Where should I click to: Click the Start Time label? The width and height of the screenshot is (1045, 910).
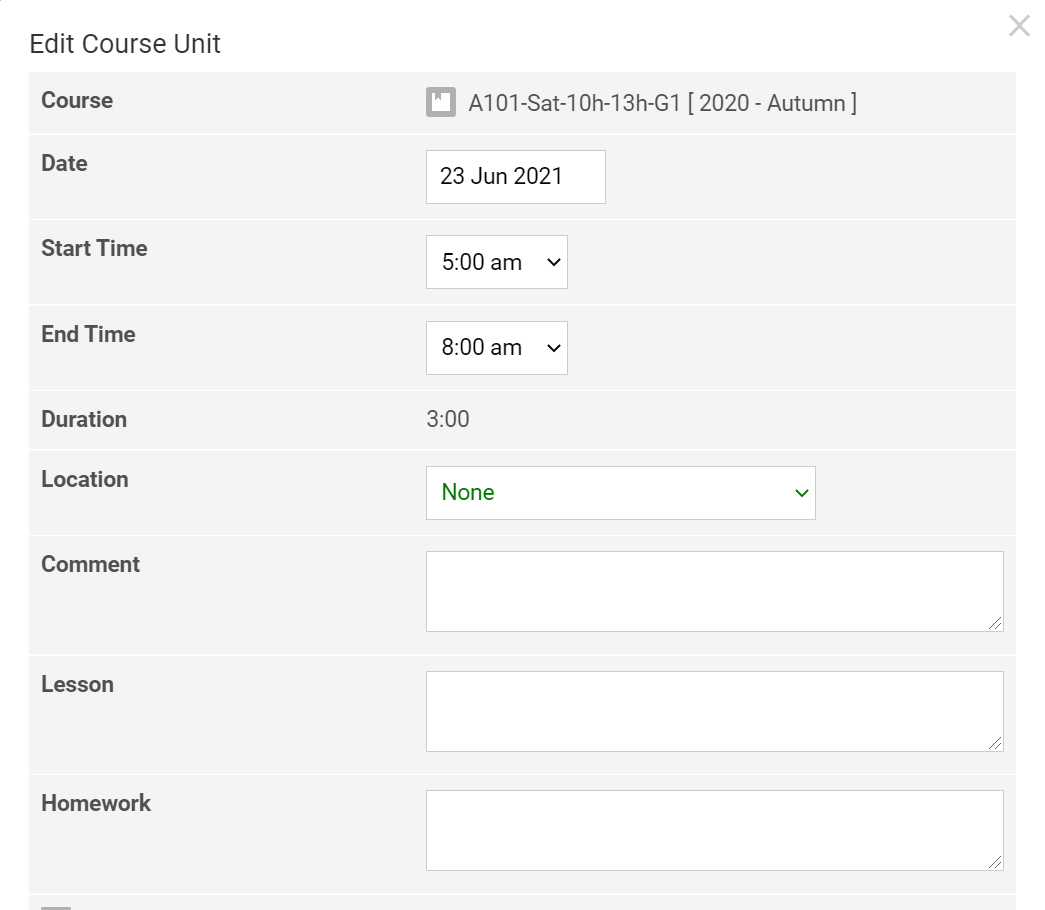click(x=94, y=249)
